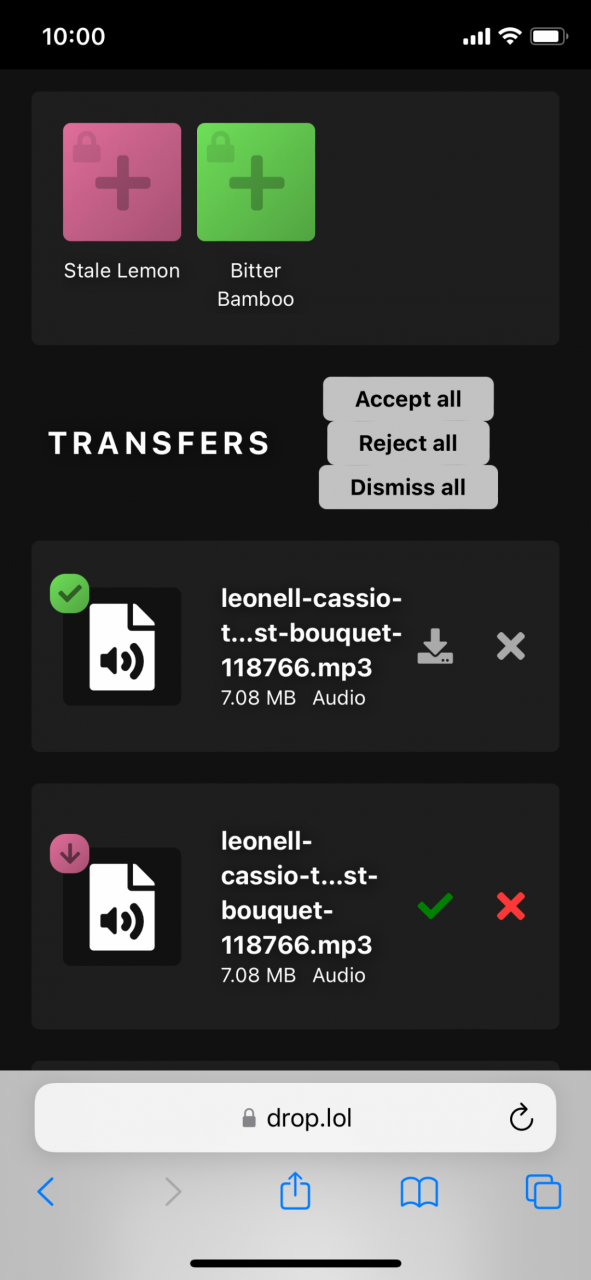The height and width of the screenshot is (1280, 591).
Task: Dismiss the completed transfer with gray X
Action: click(511, 646)
